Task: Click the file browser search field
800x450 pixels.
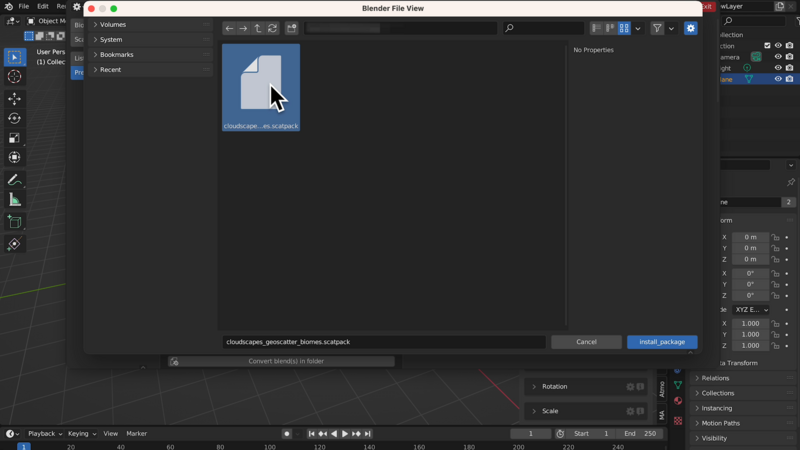Action: [543, 29]
